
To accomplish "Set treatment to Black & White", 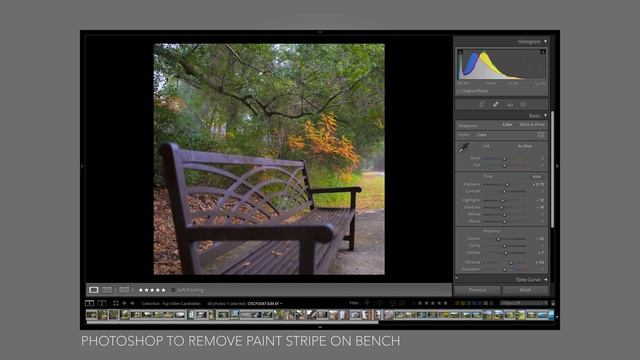I will (x=532, y=124).
